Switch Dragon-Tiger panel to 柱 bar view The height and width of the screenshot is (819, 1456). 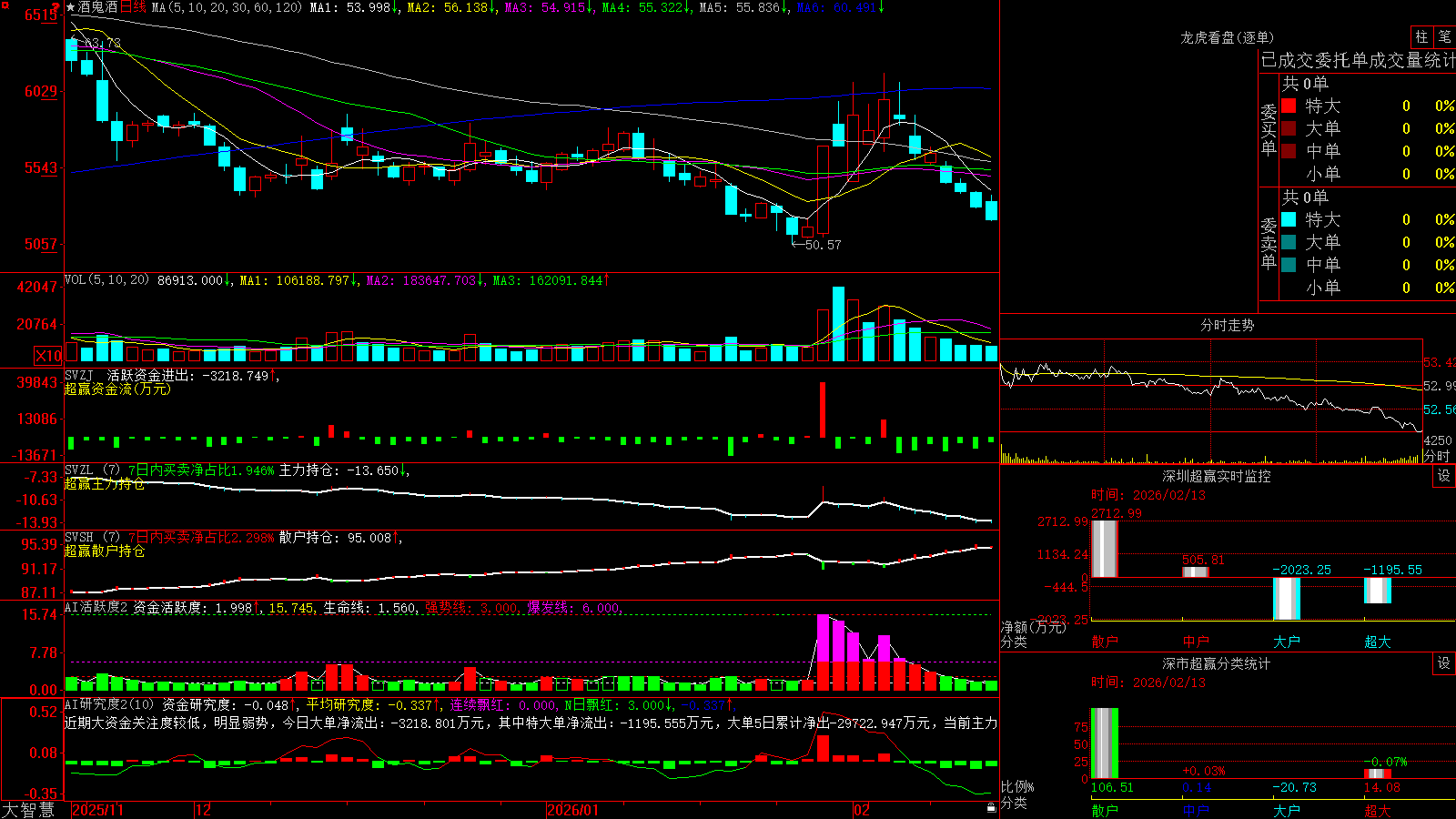pyautogui.click(x=1421, y=36)
